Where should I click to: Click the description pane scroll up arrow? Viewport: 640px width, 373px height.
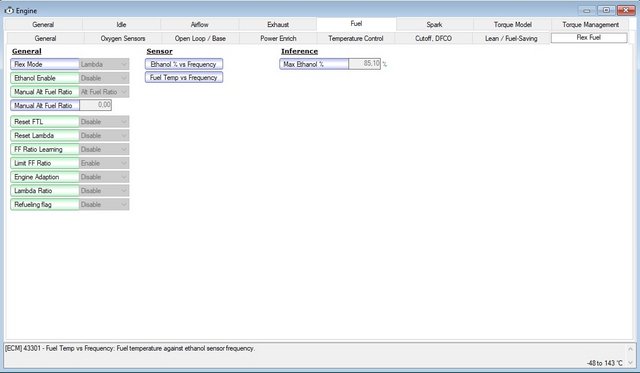pos(630,349)
